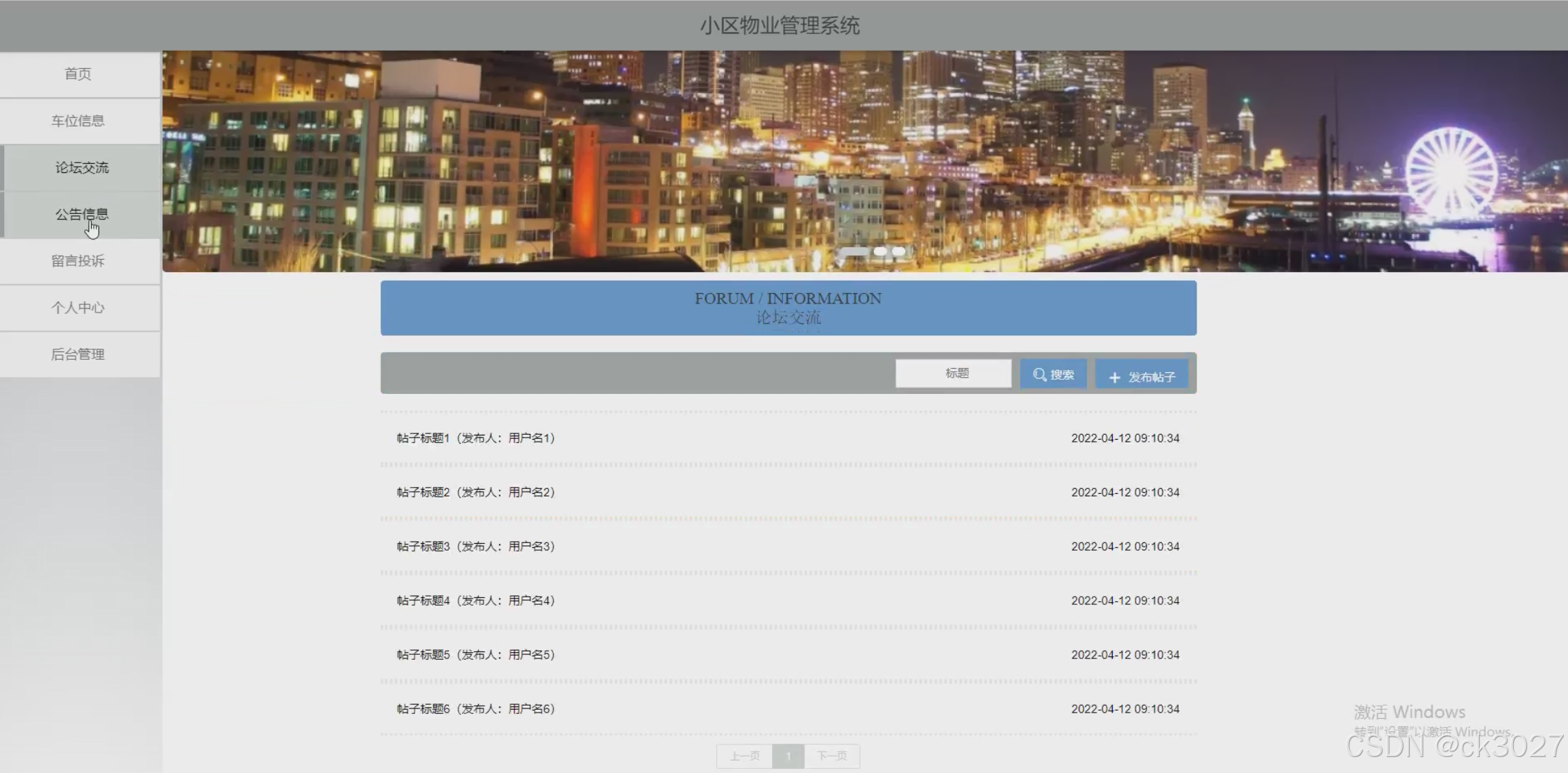The width and height of the screenshot is (1568, 773).
Task: Open the 留言投诉 menu entry
Action: pos(78,261)
